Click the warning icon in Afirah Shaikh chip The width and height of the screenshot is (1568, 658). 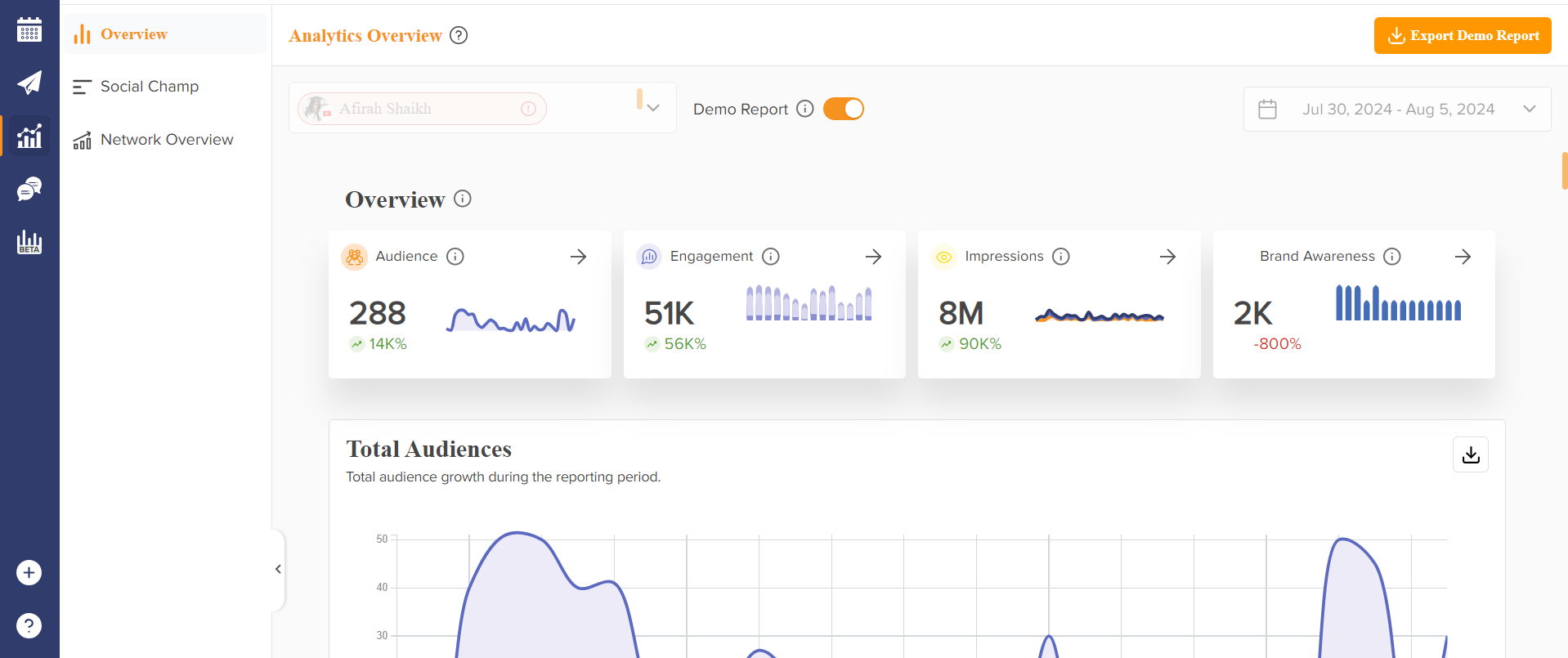tap(528, 109)
